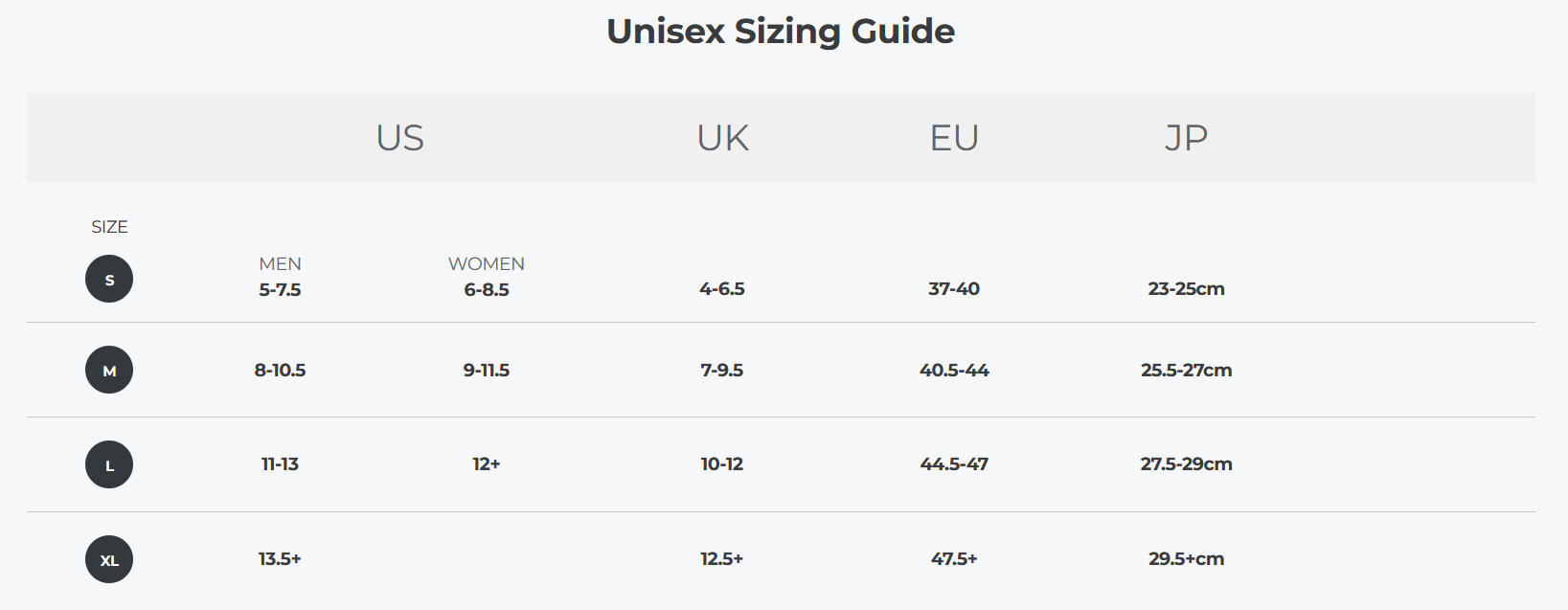Click men's size 5-7.5 value
The image size is (1568, 610).
point(280,289)
